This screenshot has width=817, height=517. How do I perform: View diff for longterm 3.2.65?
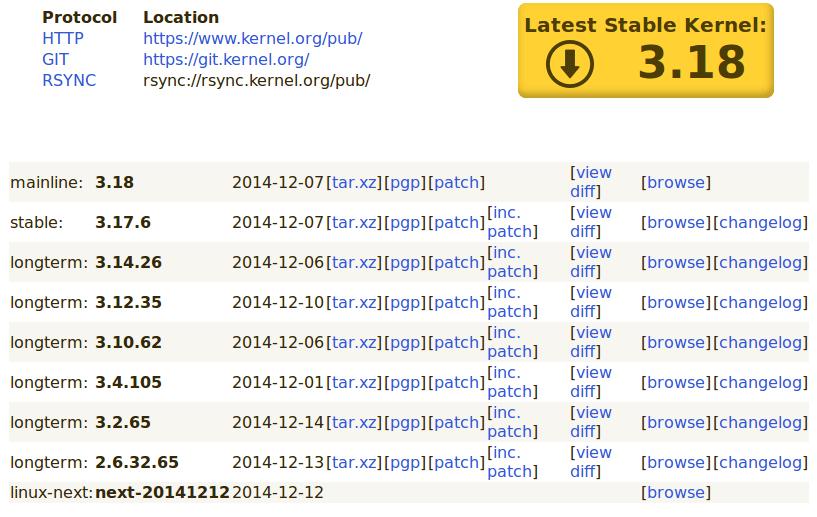[x=591, y=422]
